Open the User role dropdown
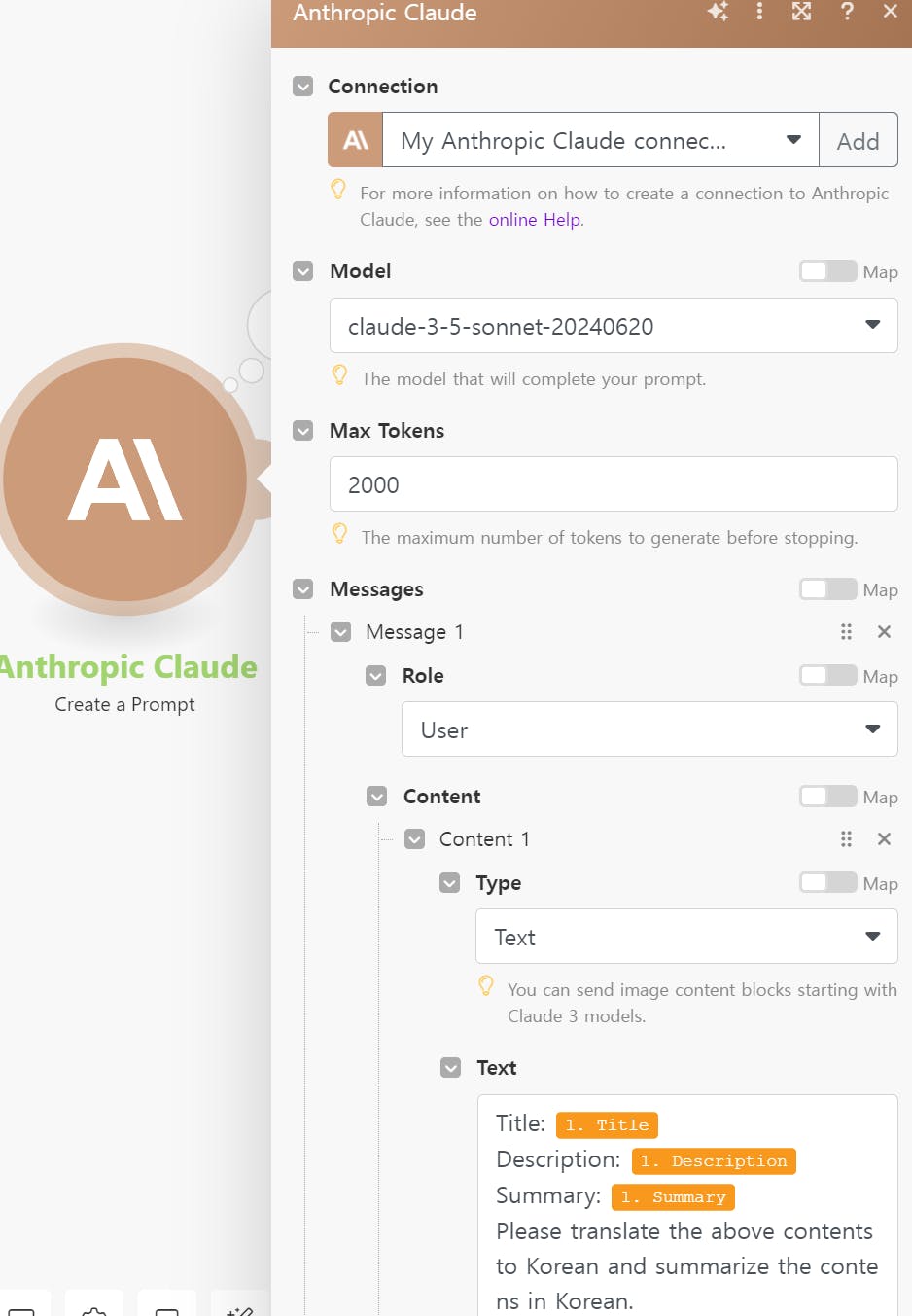Viewport: 912px width, 1316px height. click(x=649, y=729)
